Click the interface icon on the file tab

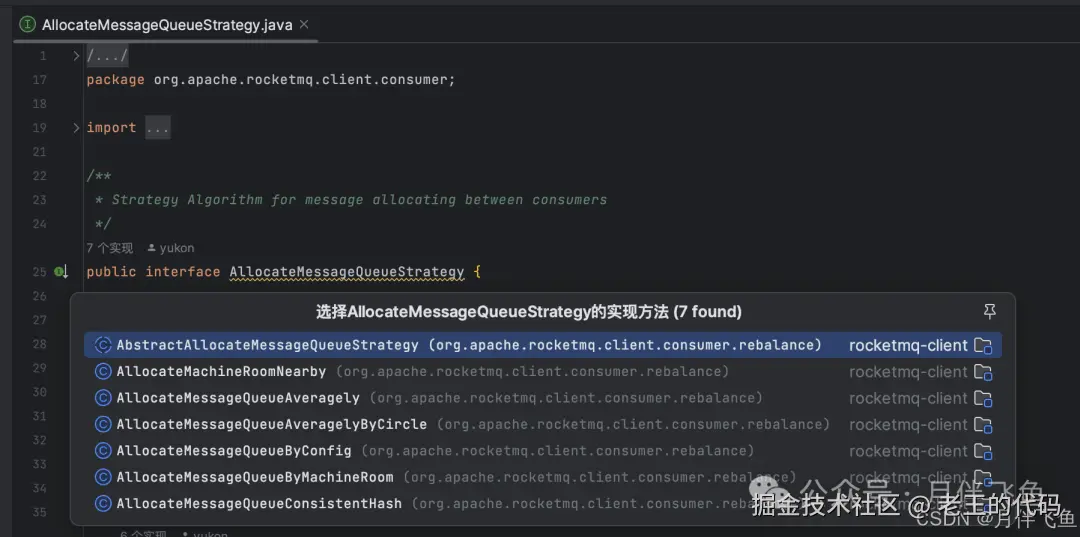(x=28, y=25)
